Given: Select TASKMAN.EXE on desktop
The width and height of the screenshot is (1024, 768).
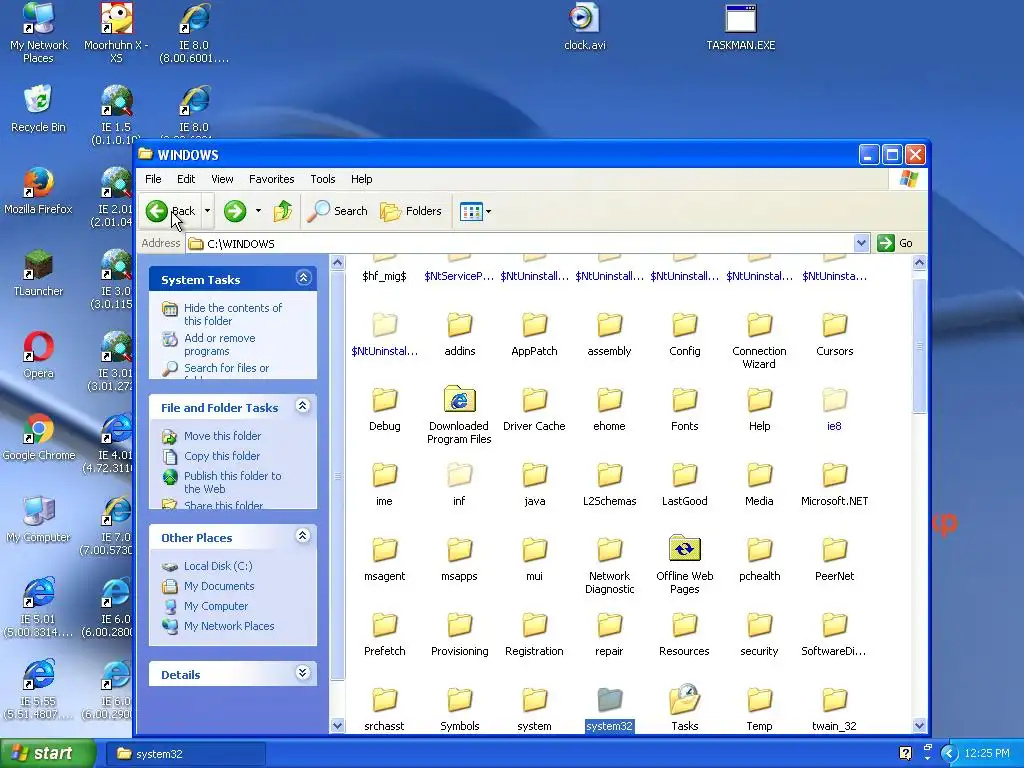Looking at the screenshot, I should click(x=741, y=27).
